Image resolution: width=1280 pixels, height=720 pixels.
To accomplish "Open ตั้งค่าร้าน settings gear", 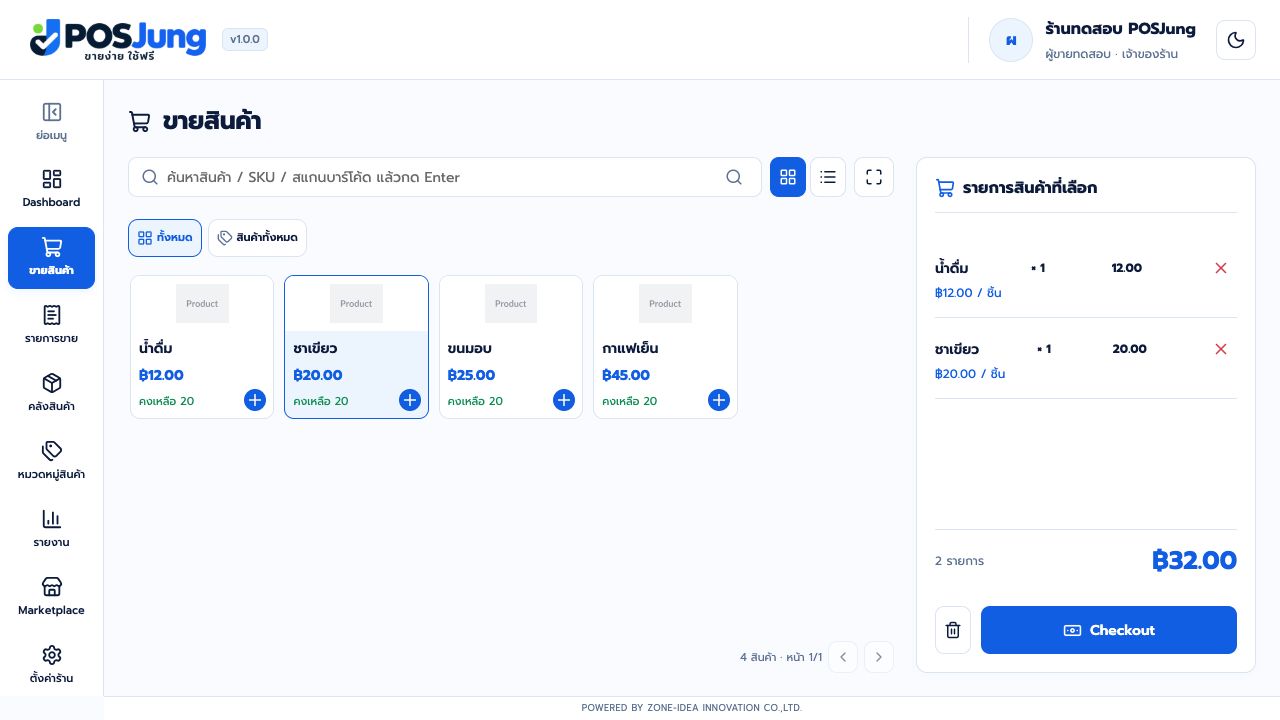I will tap(52, 655).
